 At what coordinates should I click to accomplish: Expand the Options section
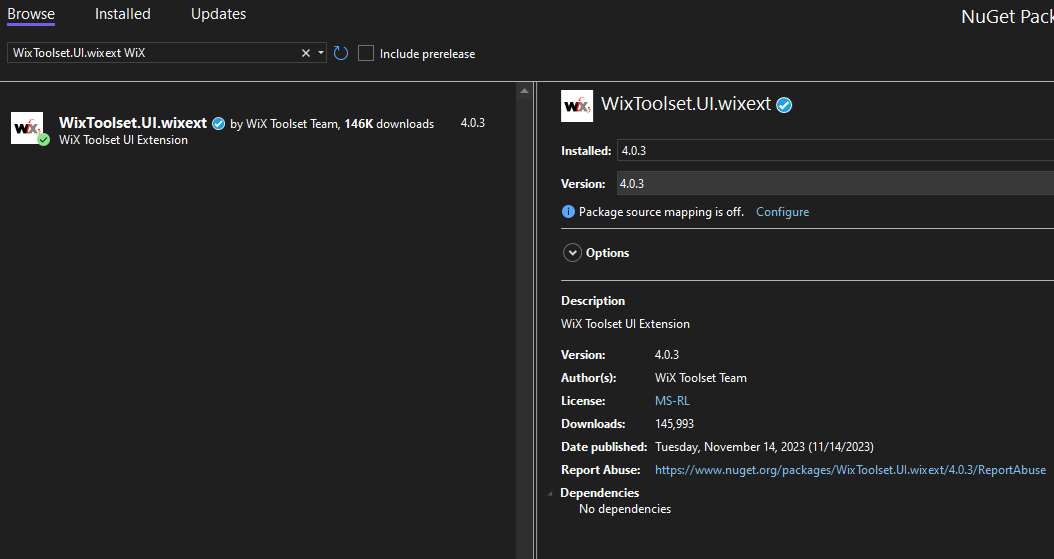pyautogui.click(x=573, y=253)
